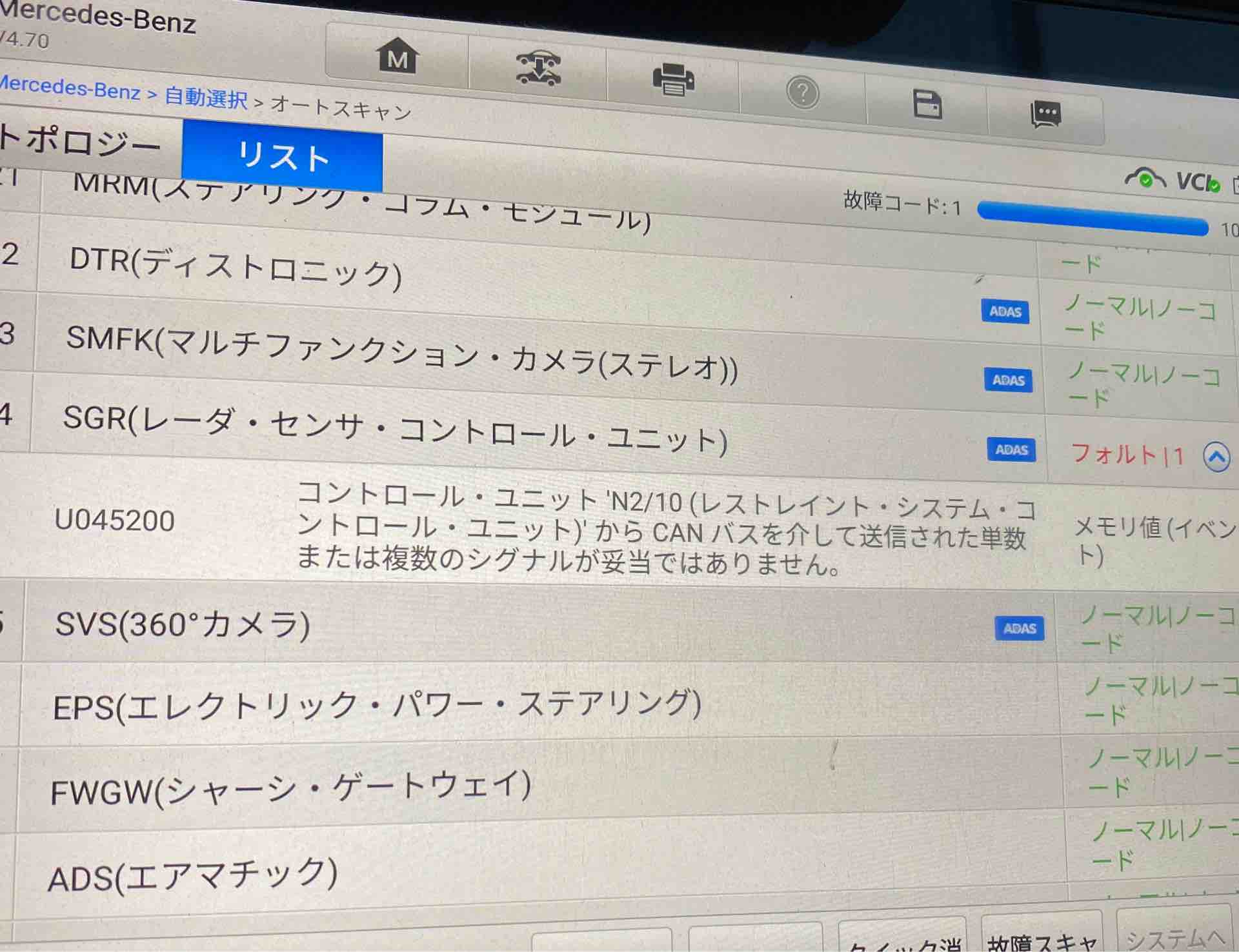Screen dimensions: 1239x952
Task: Click ADAS badge on SMFK row
Action: [1008, 380]
